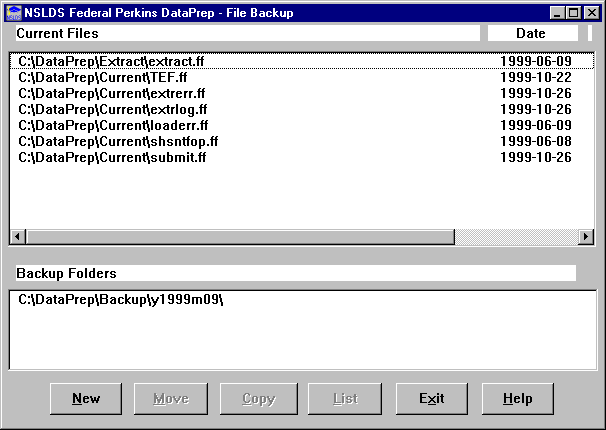Screen dimensions: 606x430
Task: Select C:\DataPrep\Current\shsntfop.ff file row
Action: (302, 141)
